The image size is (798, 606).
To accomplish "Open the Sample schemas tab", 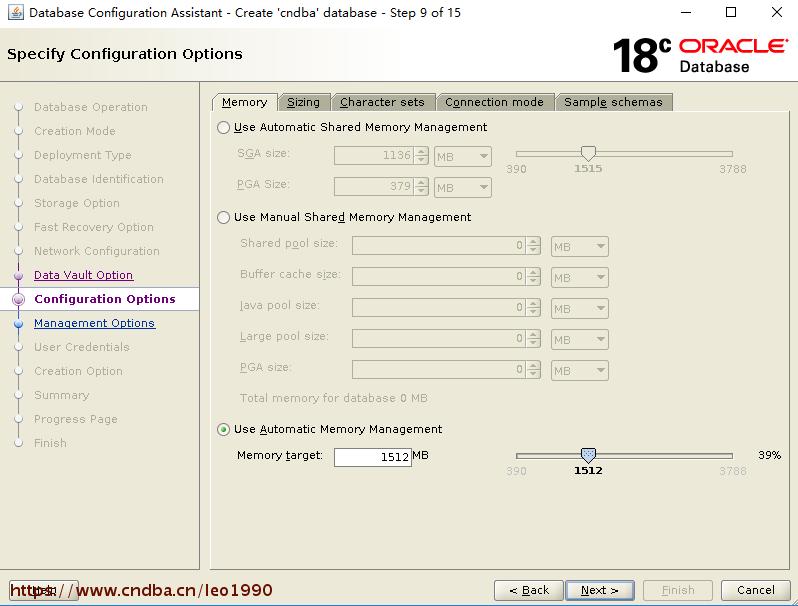I will (x=613, y=102).
